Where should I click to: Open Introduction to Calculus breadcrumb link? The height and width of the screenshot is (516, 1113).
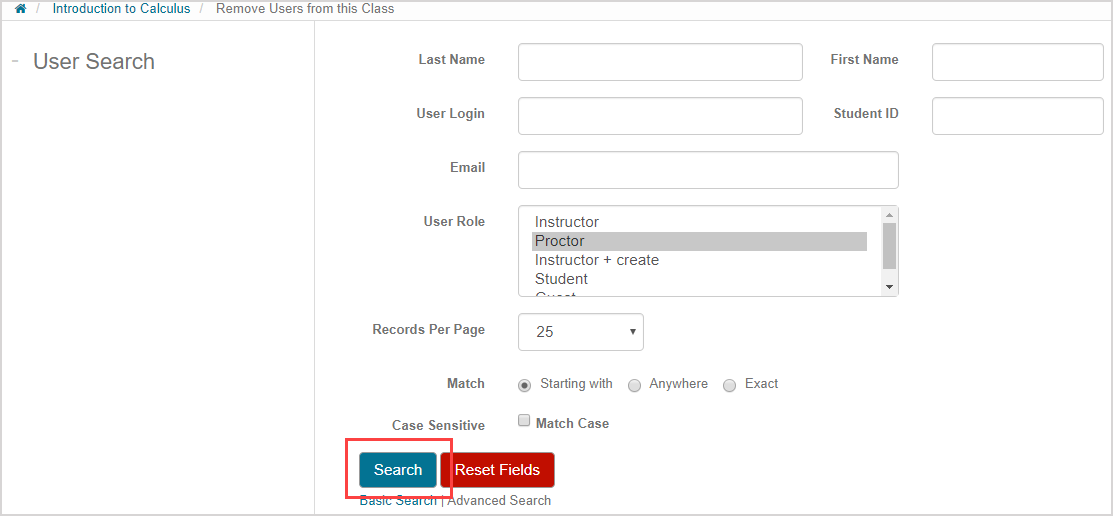click(121, 9)
